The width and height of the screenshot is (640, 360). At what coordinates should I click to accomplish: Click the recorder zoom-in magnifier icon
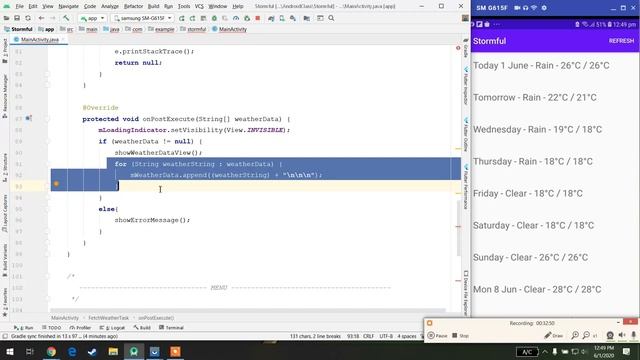[575, 335]
